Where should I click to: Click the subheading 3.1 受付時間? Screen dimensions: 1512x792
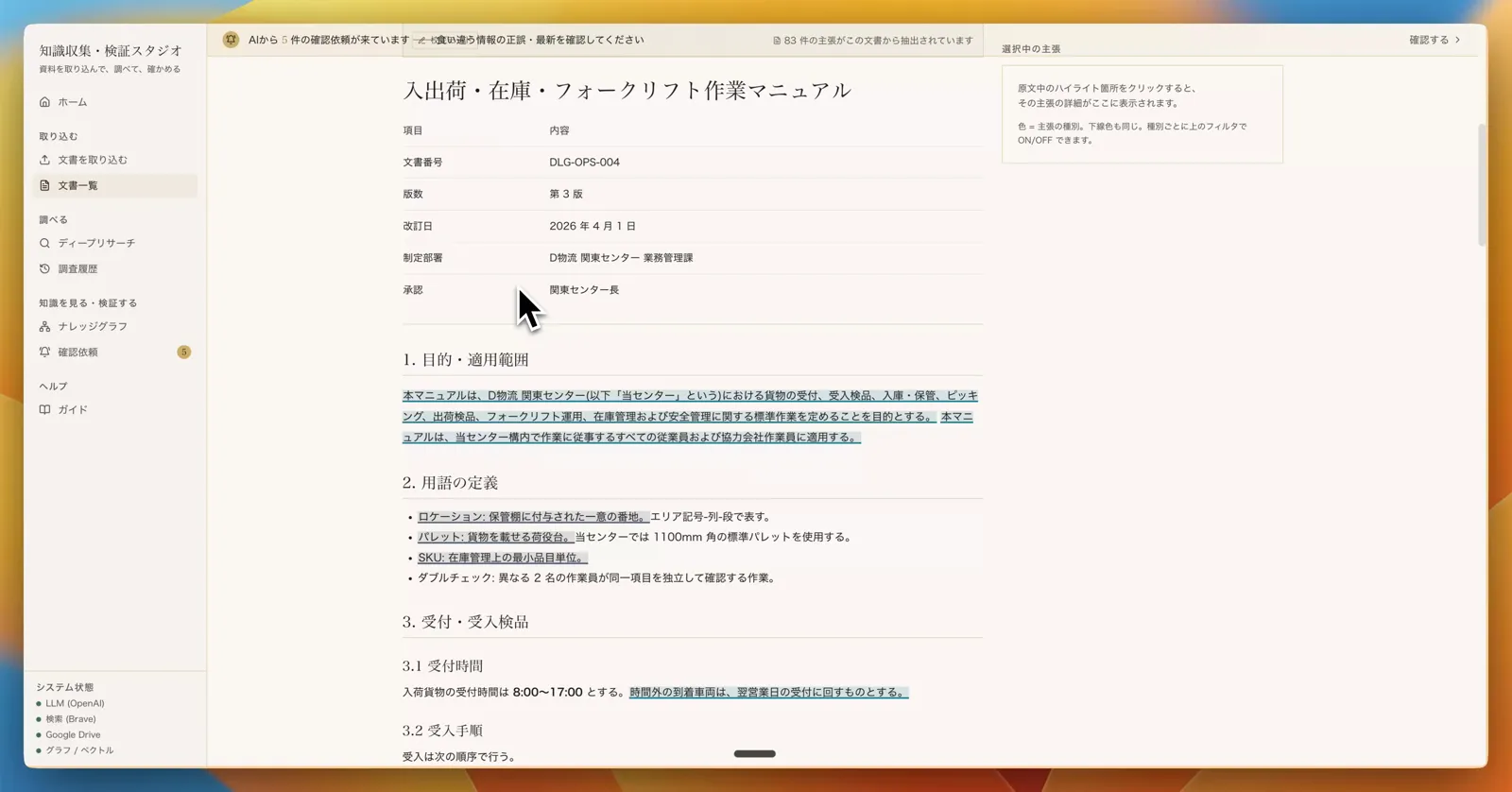(442, 666)
